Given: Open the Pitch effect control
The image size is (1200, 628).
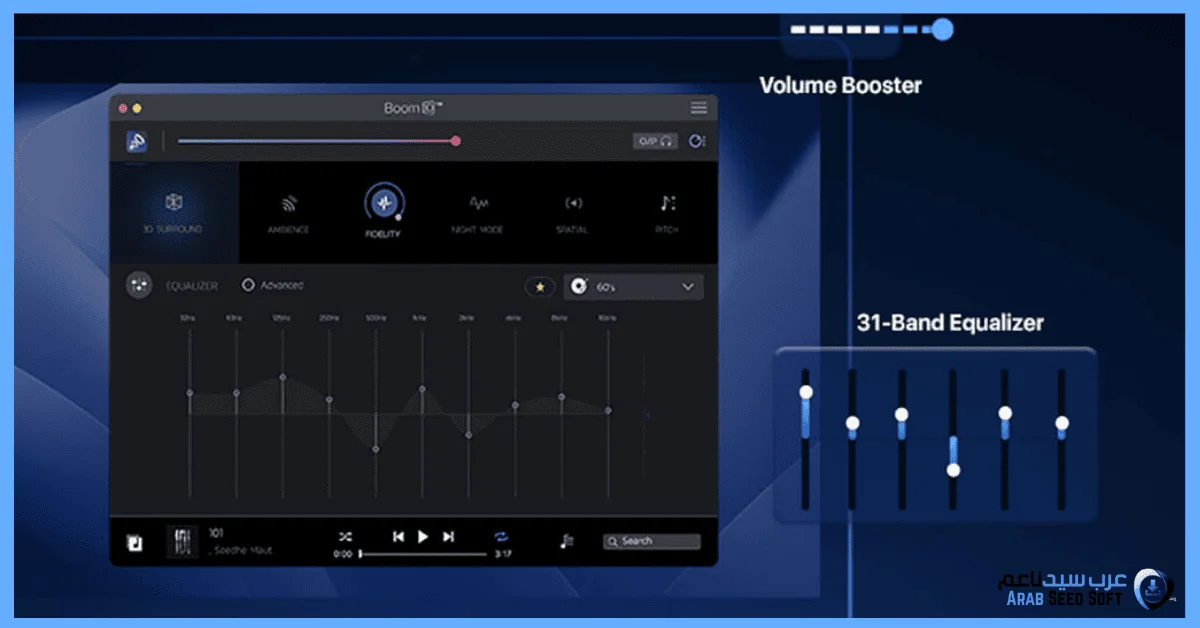Looking at the screenshot, I should pos(666,203).
